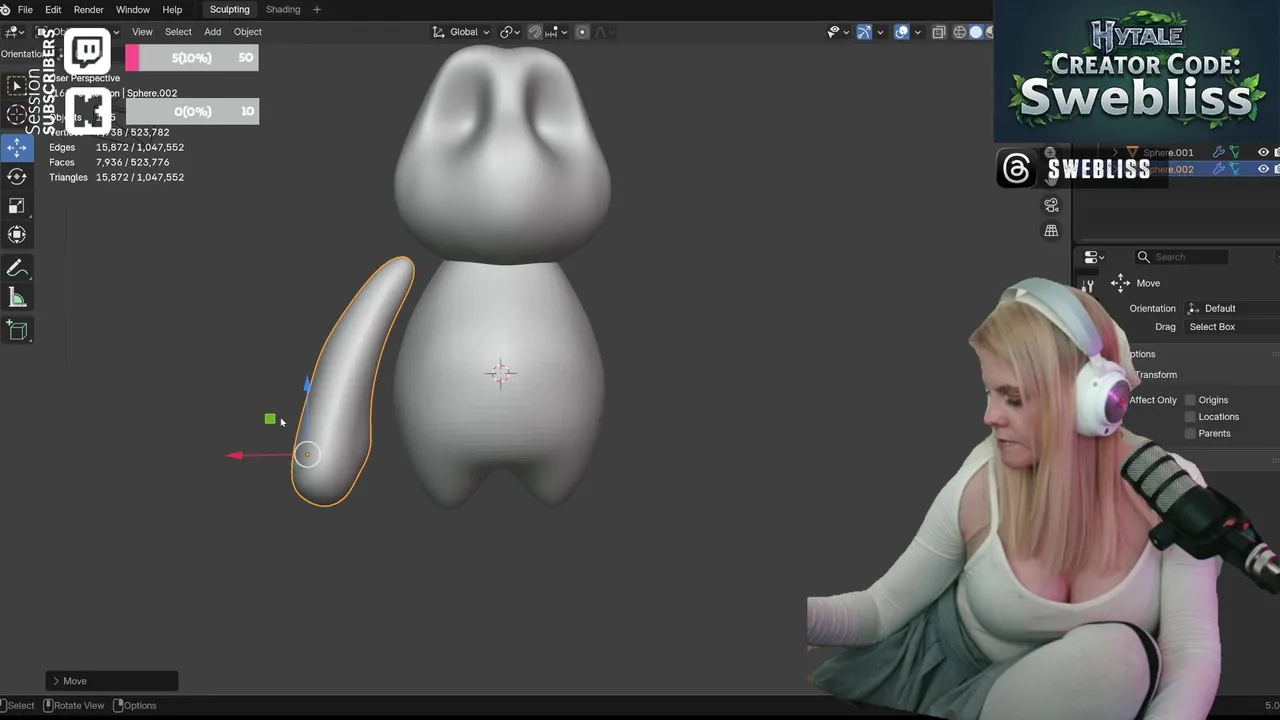The width and height of the screenshot is (1280, 720).
Task: Toggle proportional editing in header
Action: tap(582, 32)
